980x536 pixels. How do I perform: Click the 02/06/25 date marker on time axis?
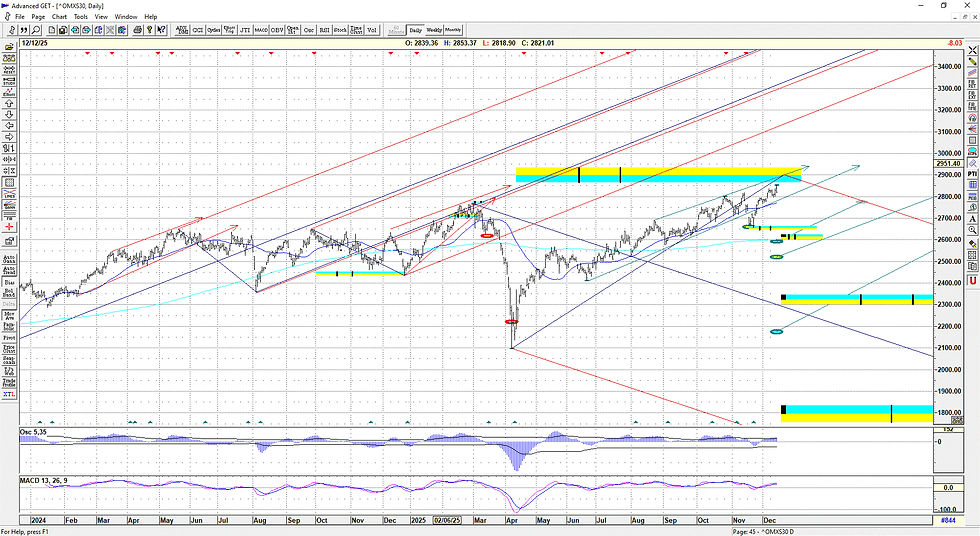coord(447,520)
